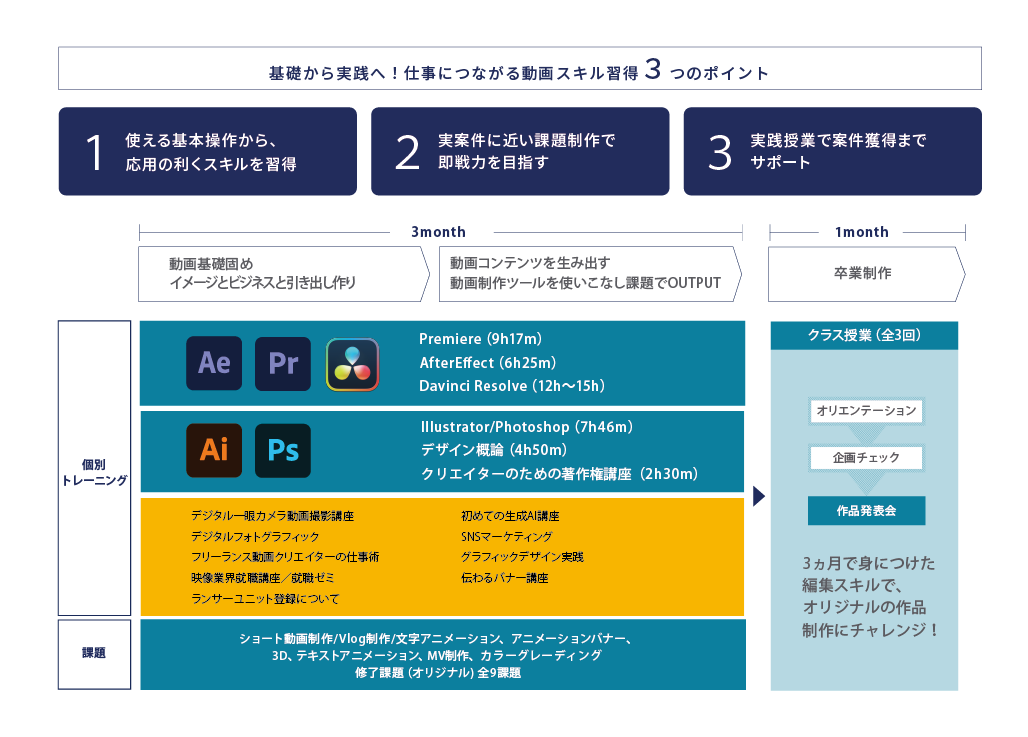Click 修了課題 (オリジナル) 全9課題 line

pyautogui.click(x=438, y=673)
